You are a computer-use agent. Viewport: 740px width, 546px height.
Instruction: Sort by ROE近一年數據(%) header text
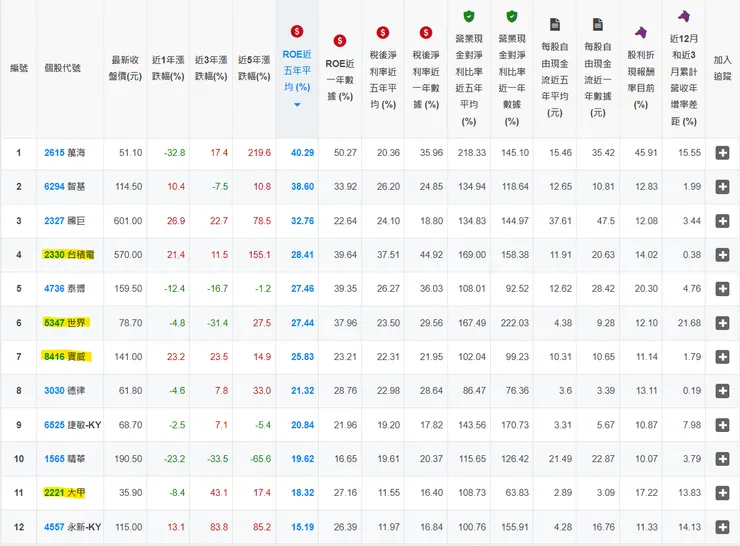(340, 80)
